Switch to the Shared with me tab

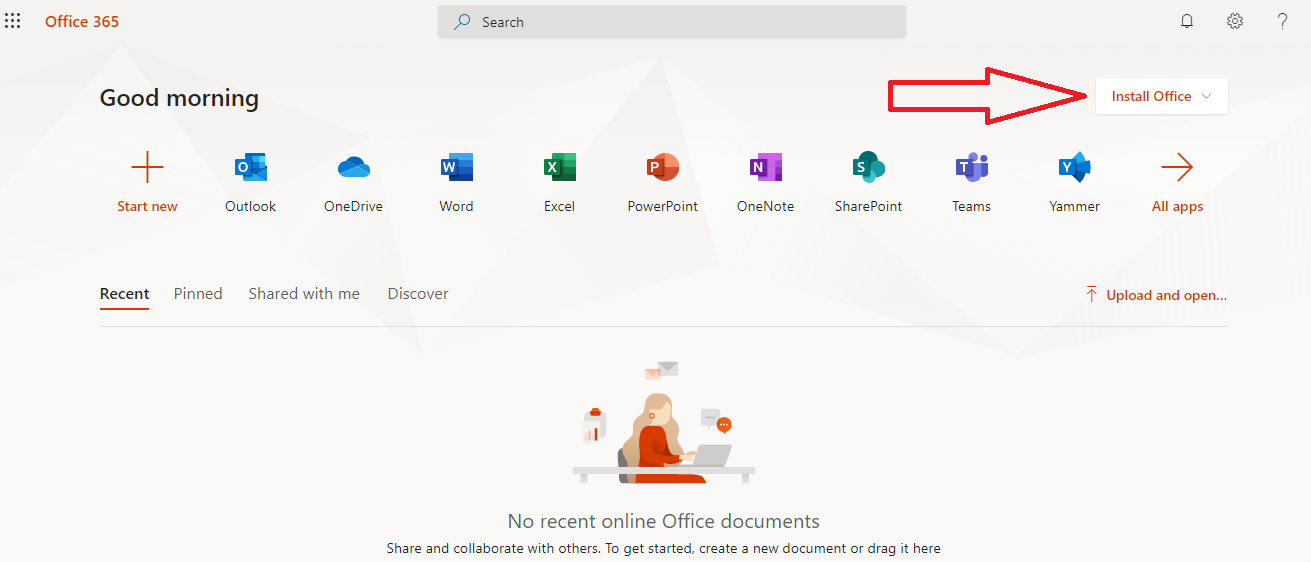coord(304,294)
